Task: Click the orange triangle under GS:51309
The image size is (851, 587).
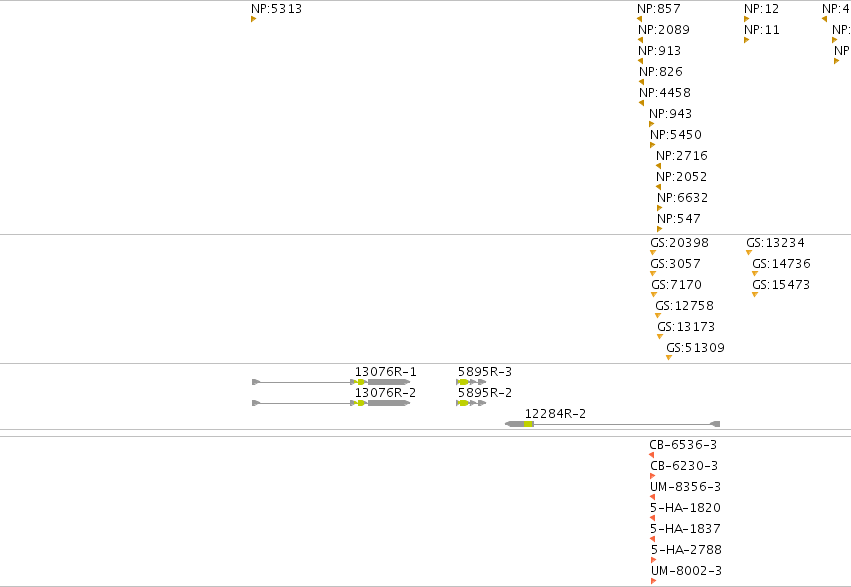Action: pos(669,358)
